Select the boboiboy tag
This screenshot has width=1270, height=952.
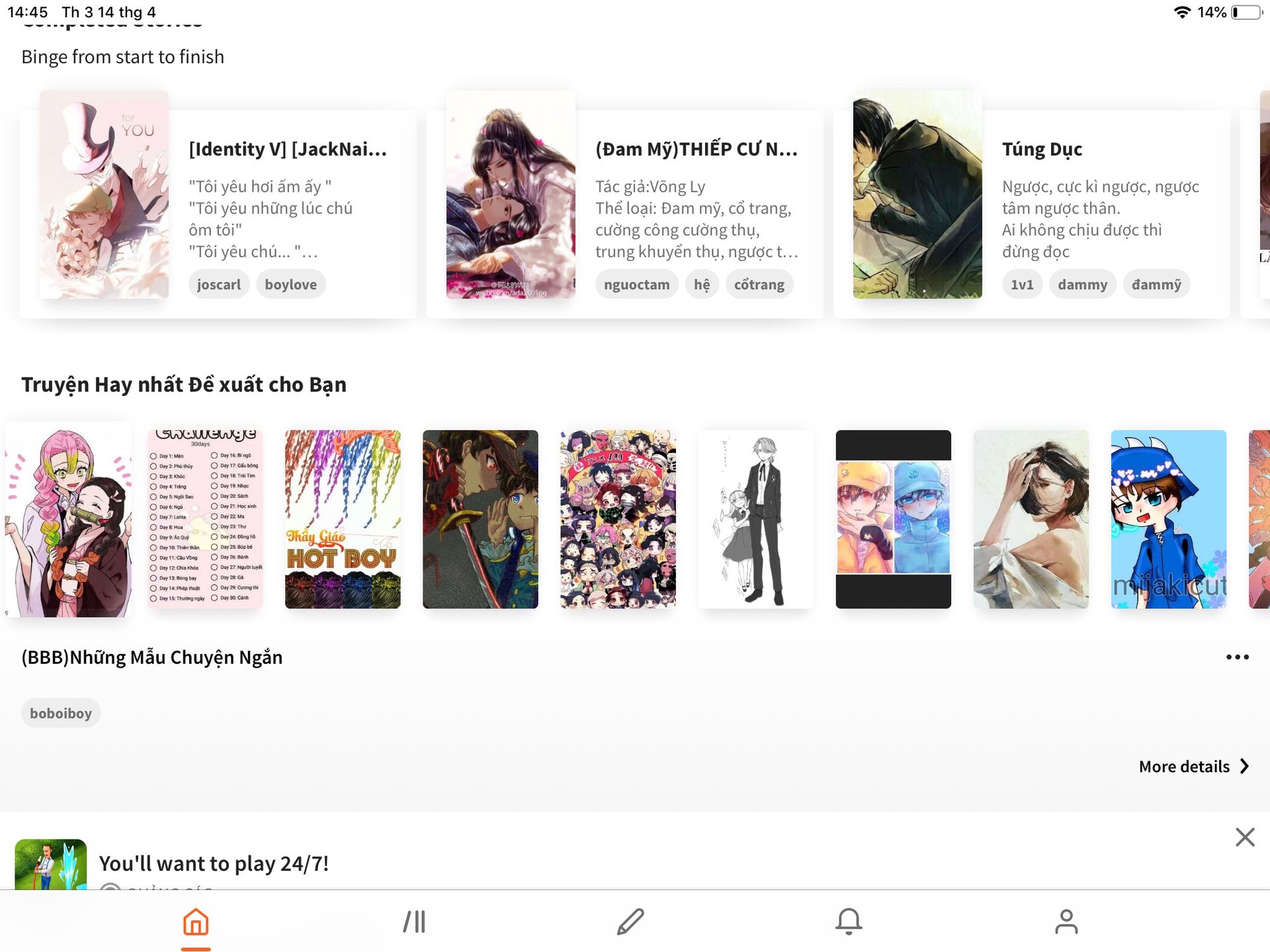tap(61, 713)
